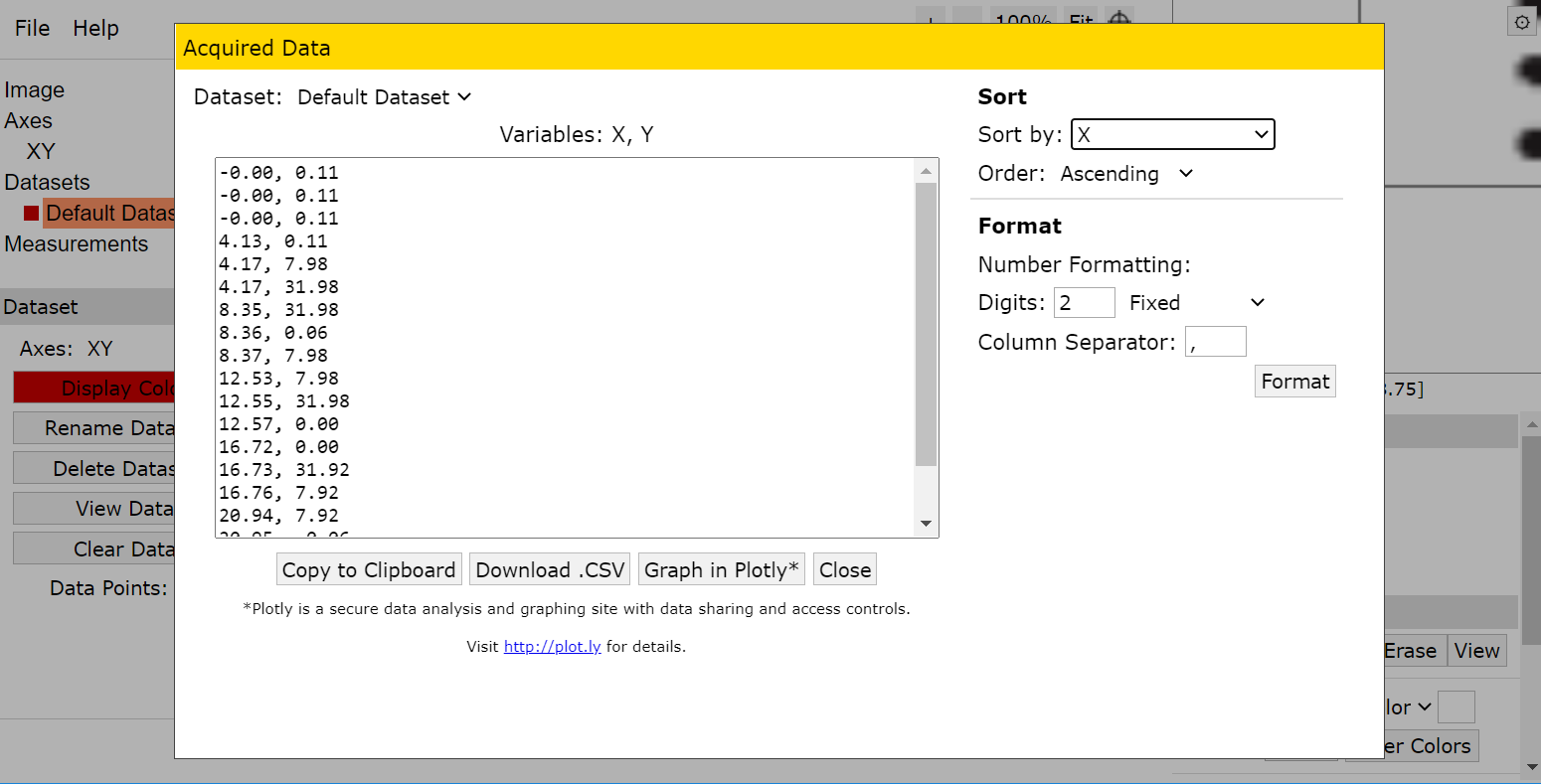Click the data row 8.37, 7.98
Screen dimensions: 1541x784
273,355
